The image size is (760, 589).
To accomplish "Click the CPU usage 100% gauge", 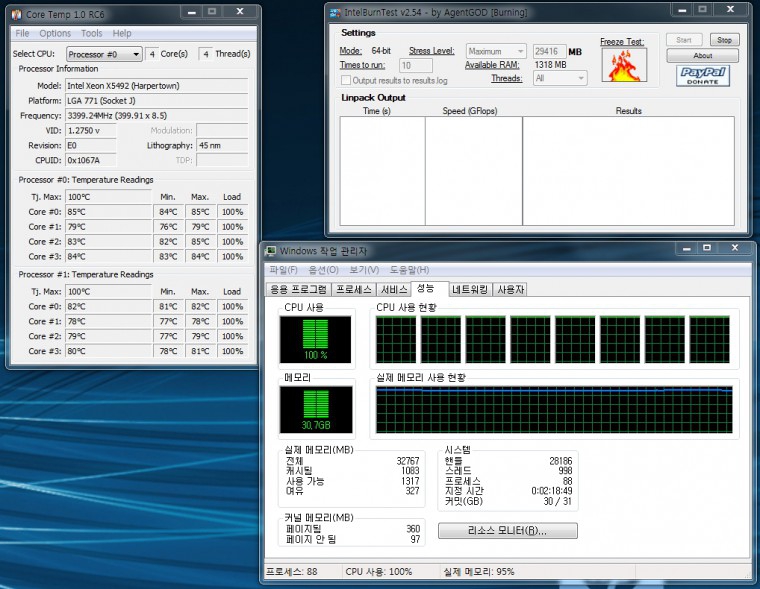I will pos(315,339).
